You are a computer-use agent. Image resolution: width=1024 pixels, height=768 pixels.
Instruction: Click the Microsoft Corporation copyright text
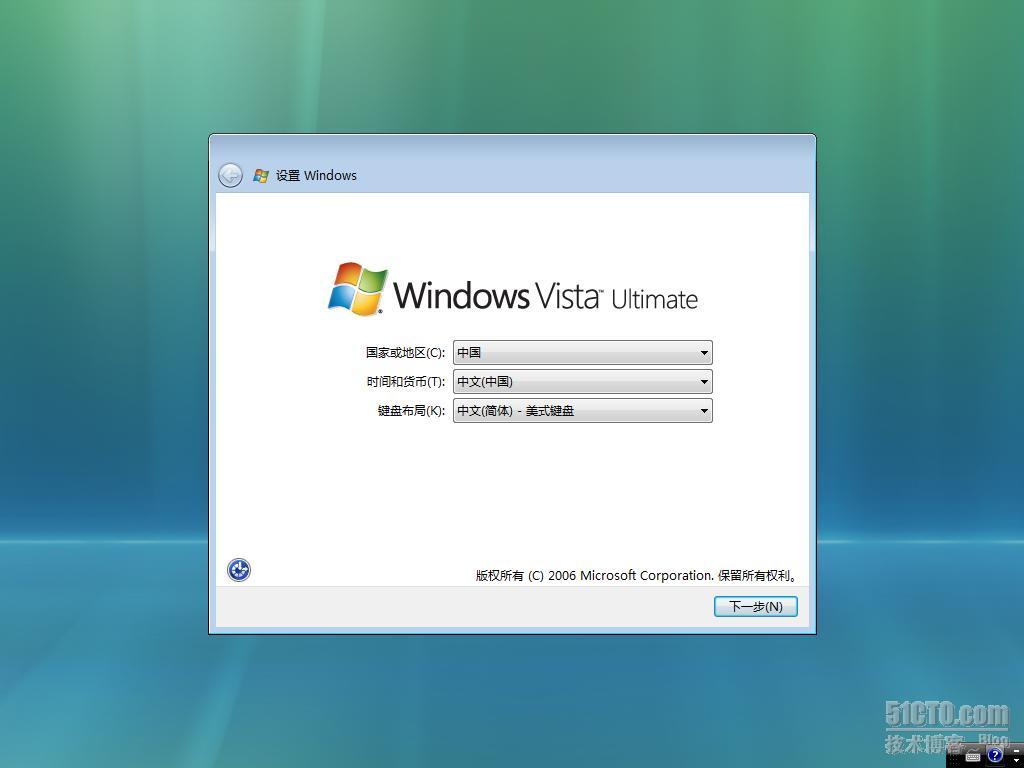pyautogui.click(x=636, y=575)
